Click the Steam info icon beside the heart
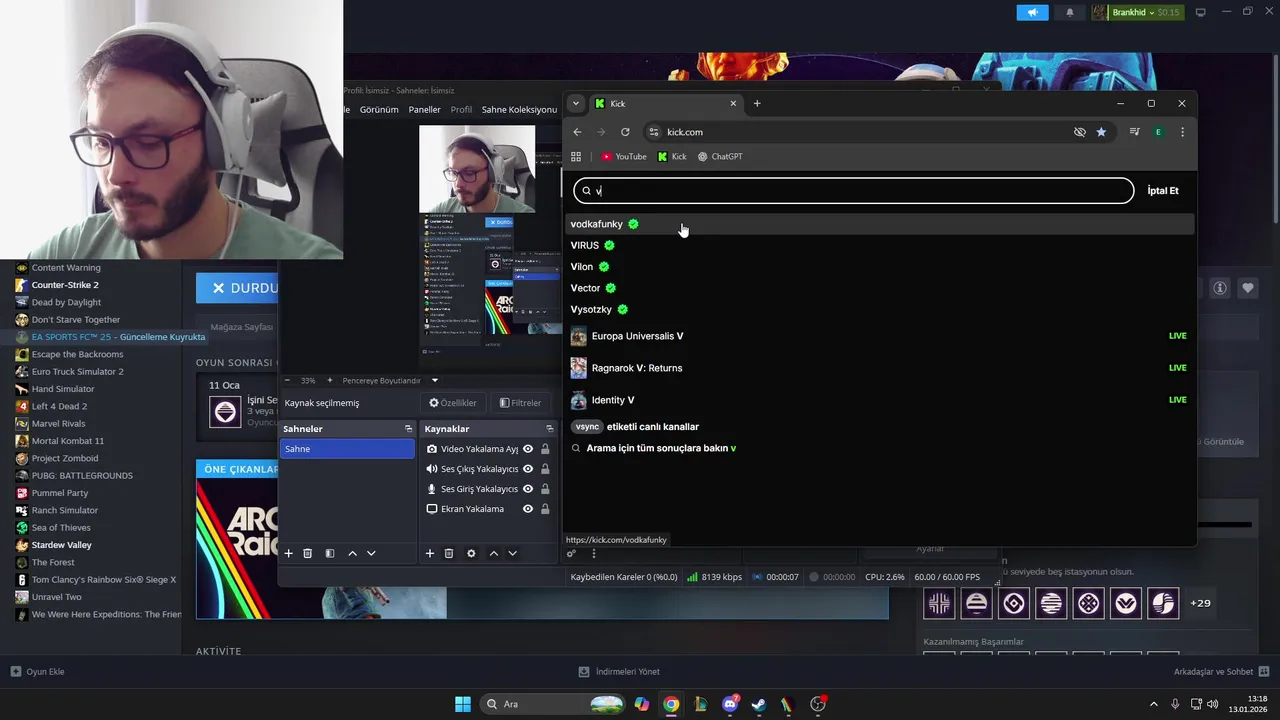The image size is (1280, 720). click(x=1220, y=288)
